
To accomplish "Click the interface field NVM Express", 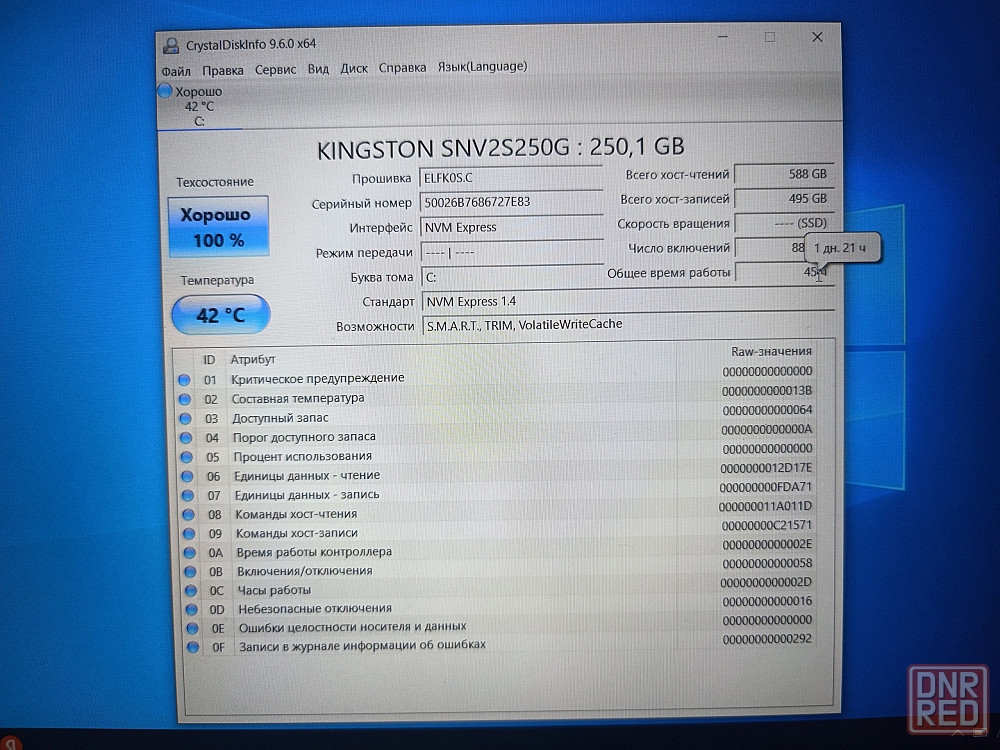I will [511, 227].
